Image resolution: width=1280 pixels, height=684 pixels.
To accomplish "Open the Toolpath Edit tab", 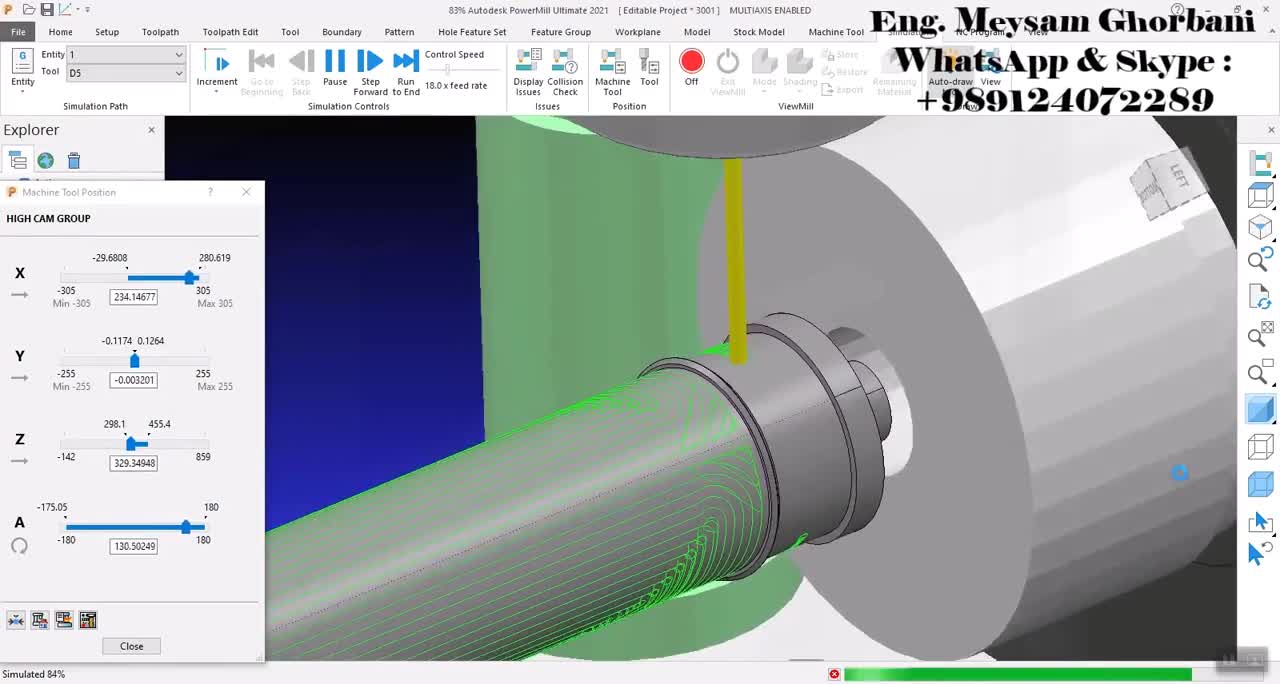I will click(x=230, y=32).
